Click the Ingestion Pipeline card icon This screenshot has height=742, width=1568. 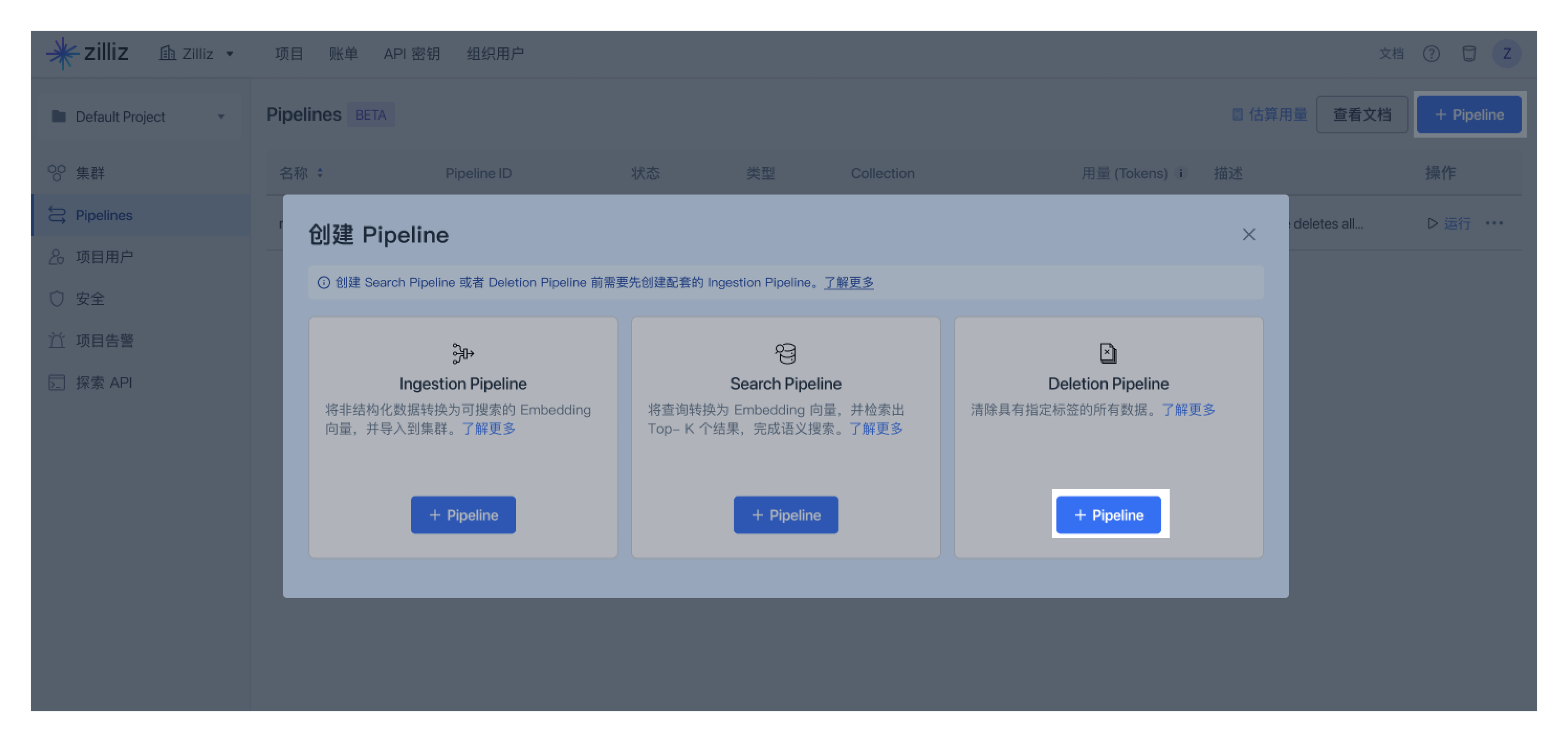click(x=462, y=353)
